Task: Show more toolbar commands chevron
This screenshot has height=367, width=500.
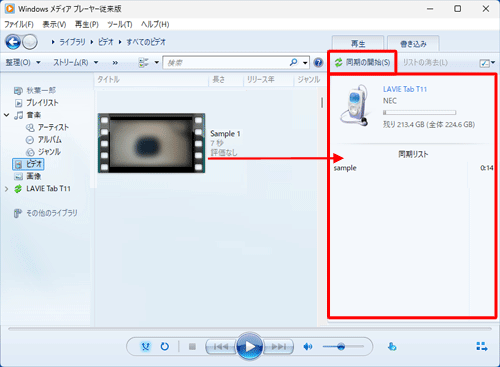Action: tap(115, 63)
